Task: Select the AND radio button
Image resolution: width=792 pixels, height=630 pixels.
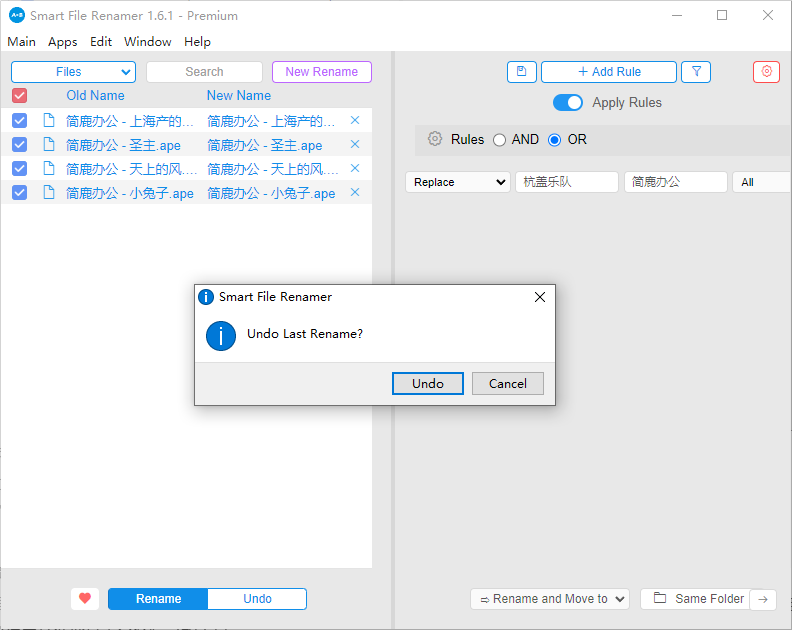Action: 500,140
